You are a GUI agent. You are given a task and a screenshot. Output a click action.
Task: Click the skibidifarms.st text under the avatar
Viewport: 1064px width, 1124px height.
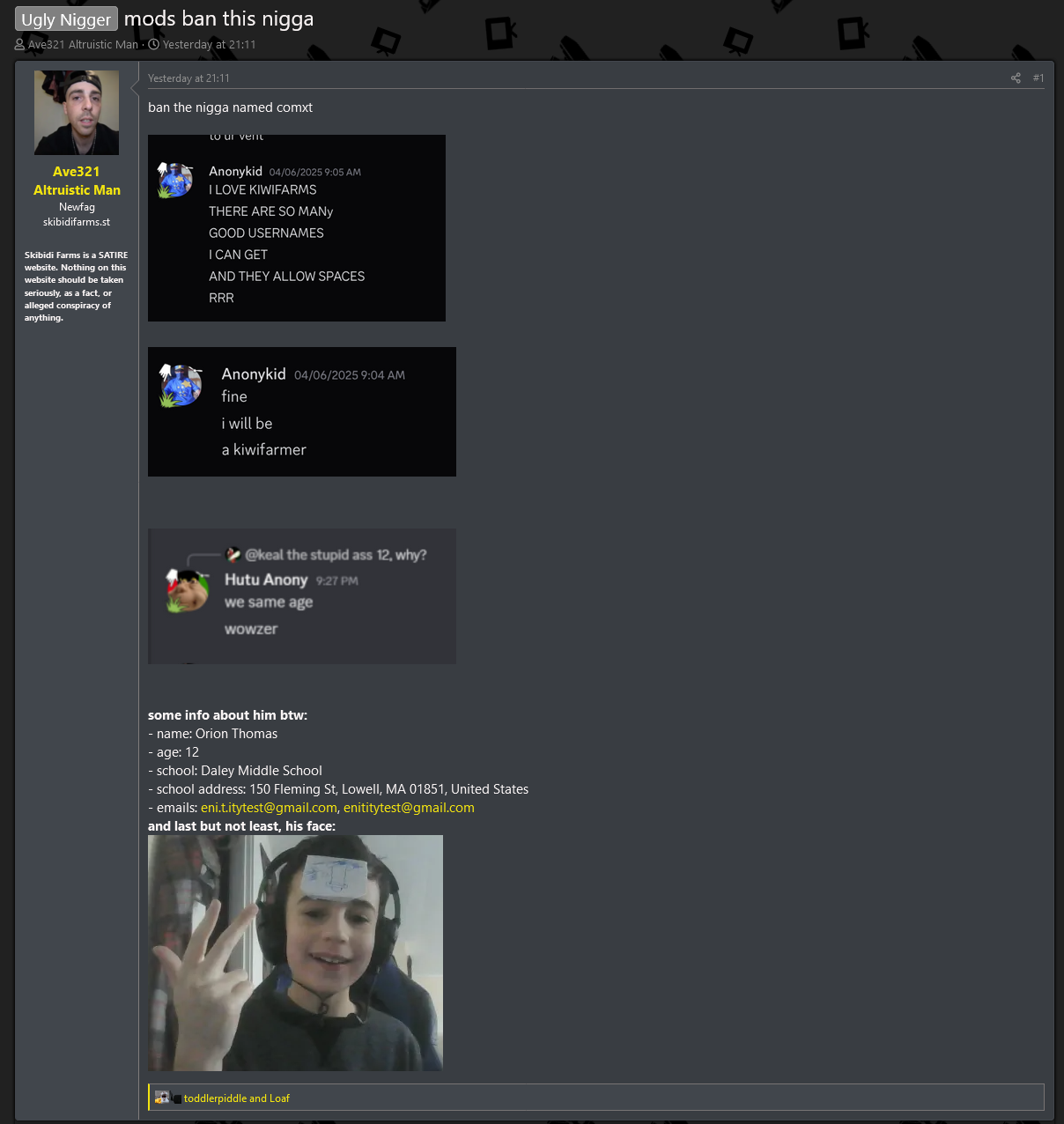(77, 222)
